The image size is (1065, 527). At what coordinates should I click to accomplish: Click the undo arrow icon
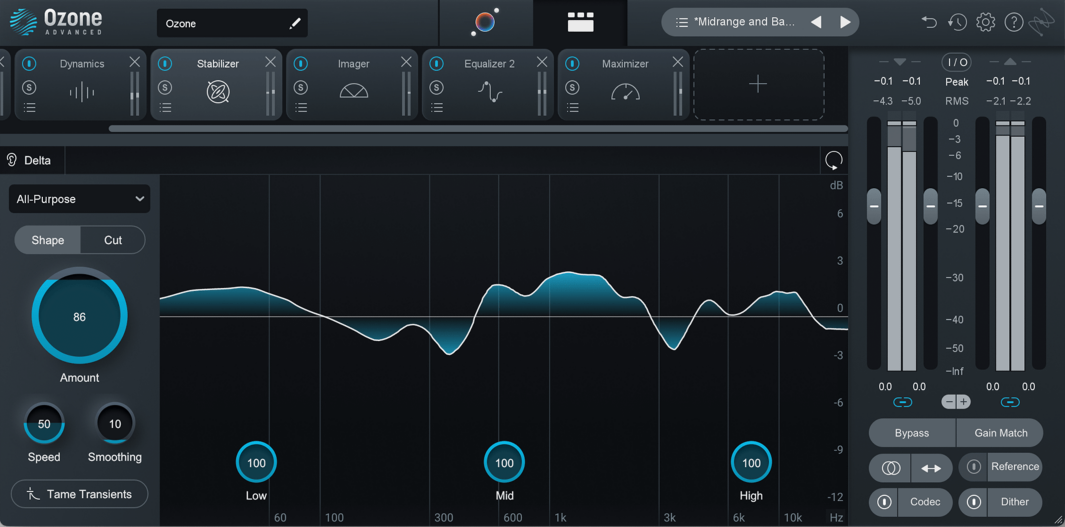[x=929, y=22]
